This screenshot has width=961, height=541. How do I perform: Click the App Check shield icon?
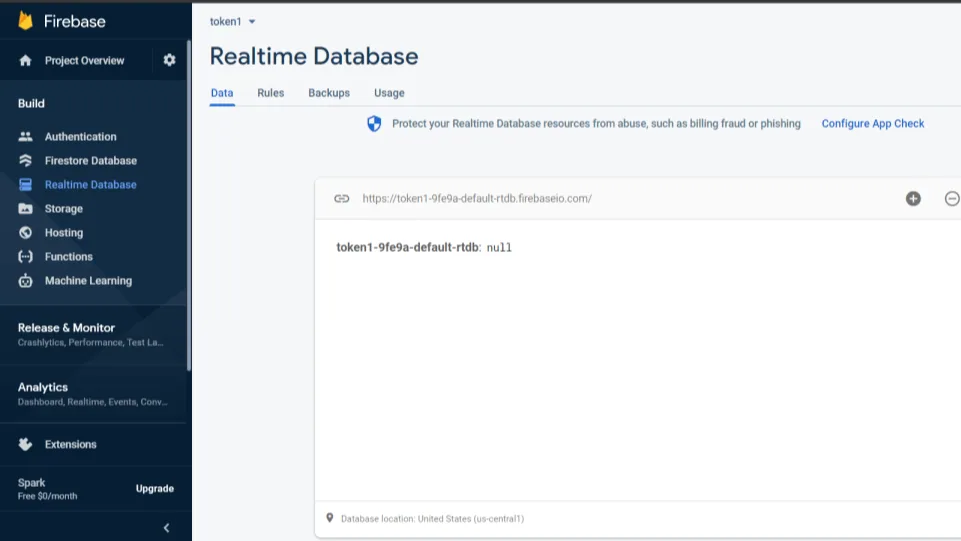pyautogui.click(x=374, y=124)
